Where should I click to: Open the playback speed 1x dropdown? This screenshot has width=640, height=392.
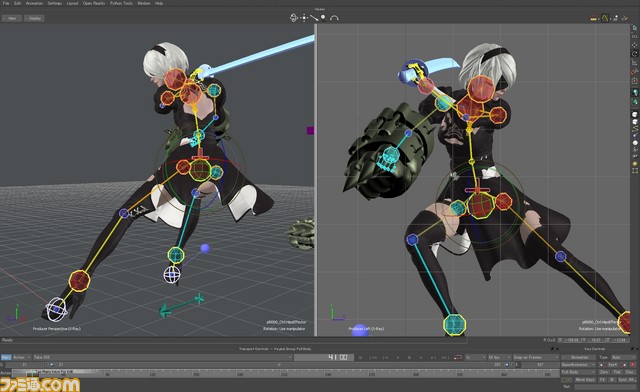click(476, 357)
